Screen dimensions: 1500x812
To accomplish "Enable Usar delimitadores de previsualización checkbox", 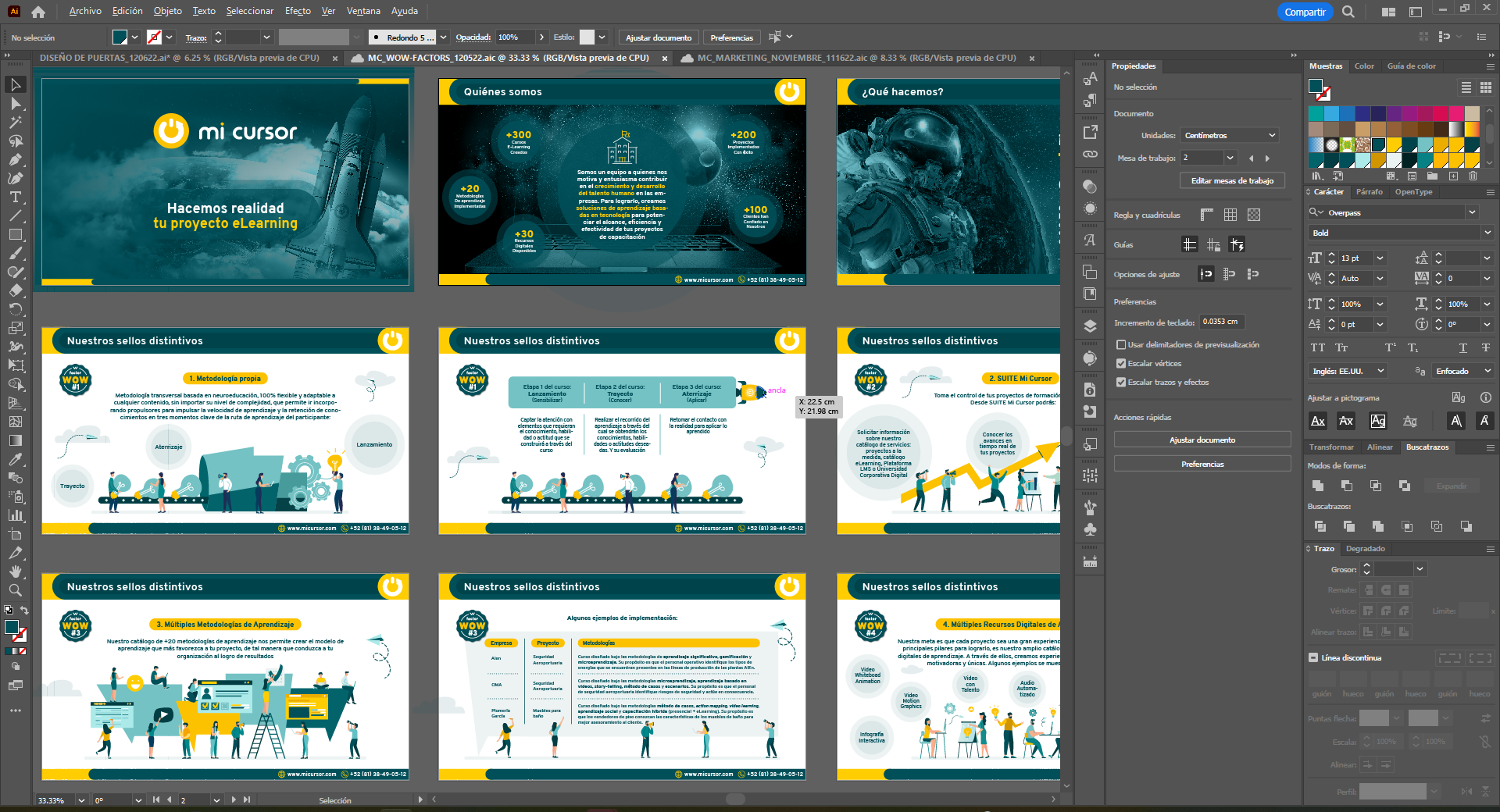I will click(x=1121, y=344).
